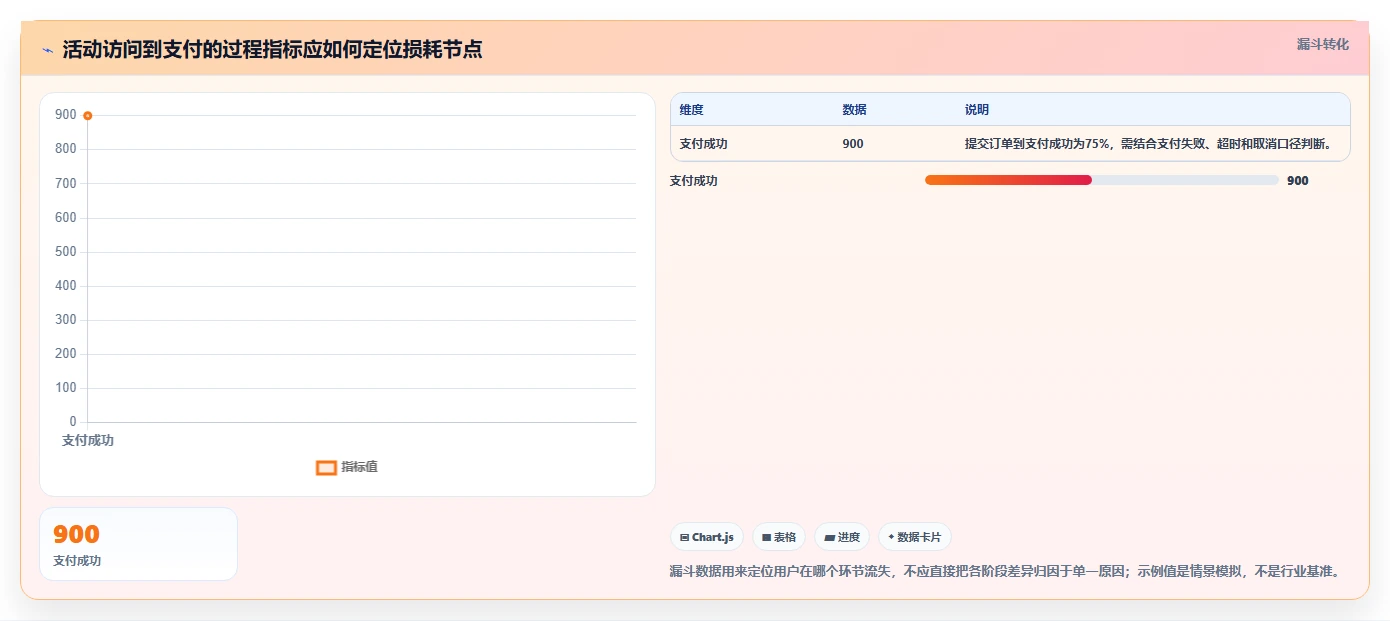Click the 漏斗转化 label in the header
1390x621 pixels.
pos(1322,44)
